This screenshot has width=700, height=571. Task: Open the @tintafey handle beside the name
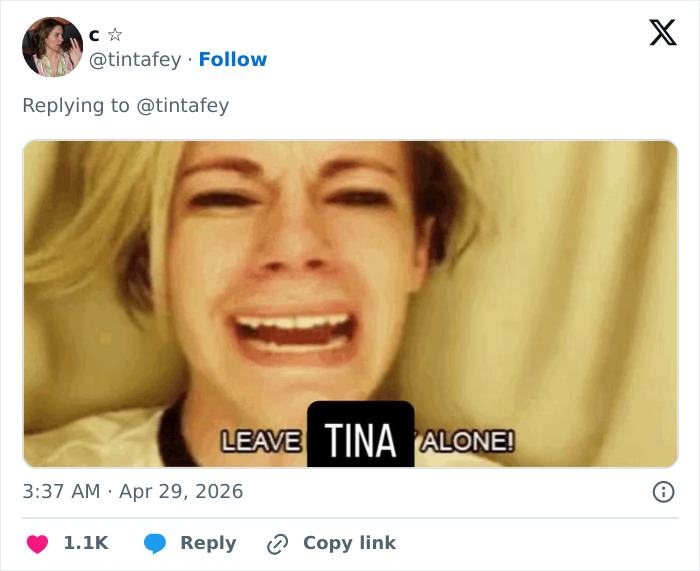(136, 60)
